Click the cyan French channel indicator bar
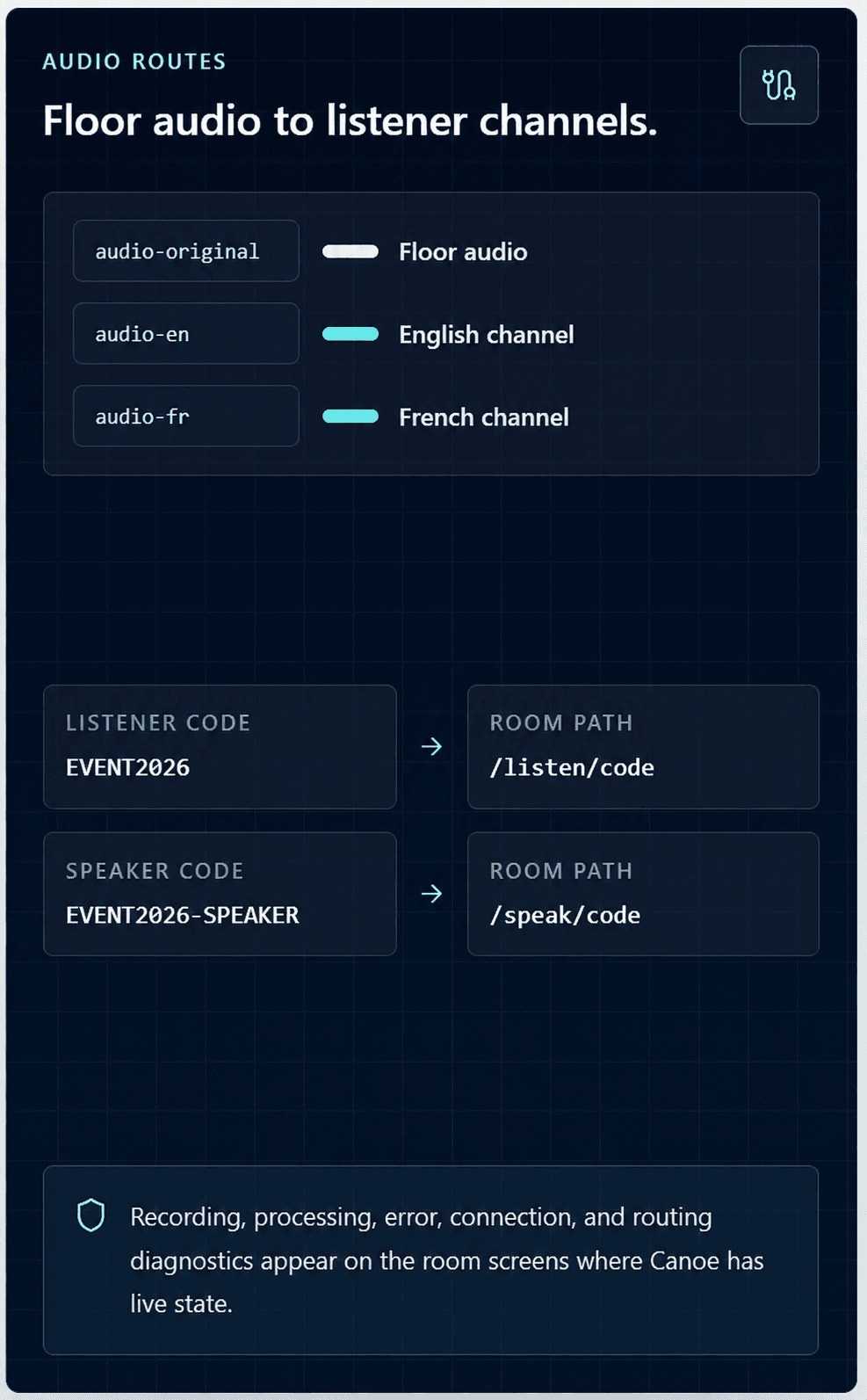867x1400 pixels. [x=350, y=417]
